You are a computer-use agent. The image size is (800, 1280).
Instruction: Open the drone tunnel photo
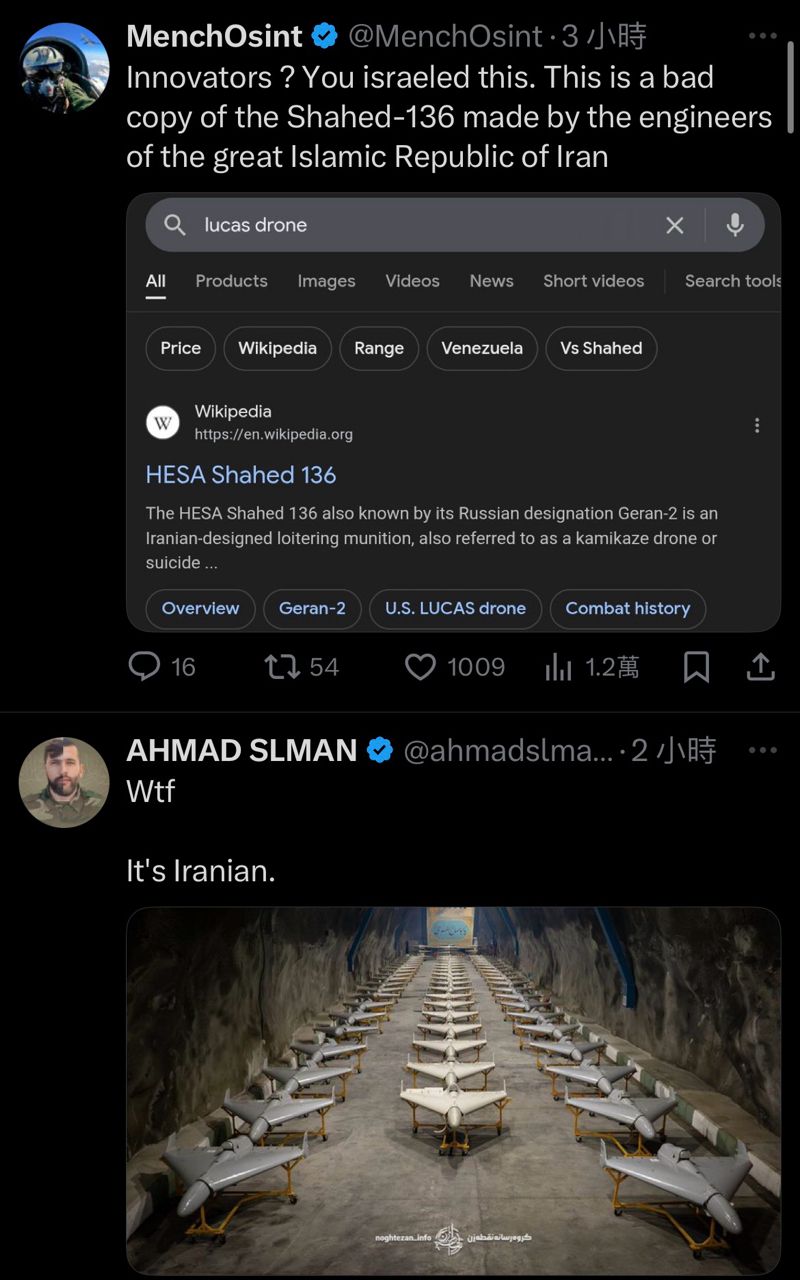coord(453,1090)
